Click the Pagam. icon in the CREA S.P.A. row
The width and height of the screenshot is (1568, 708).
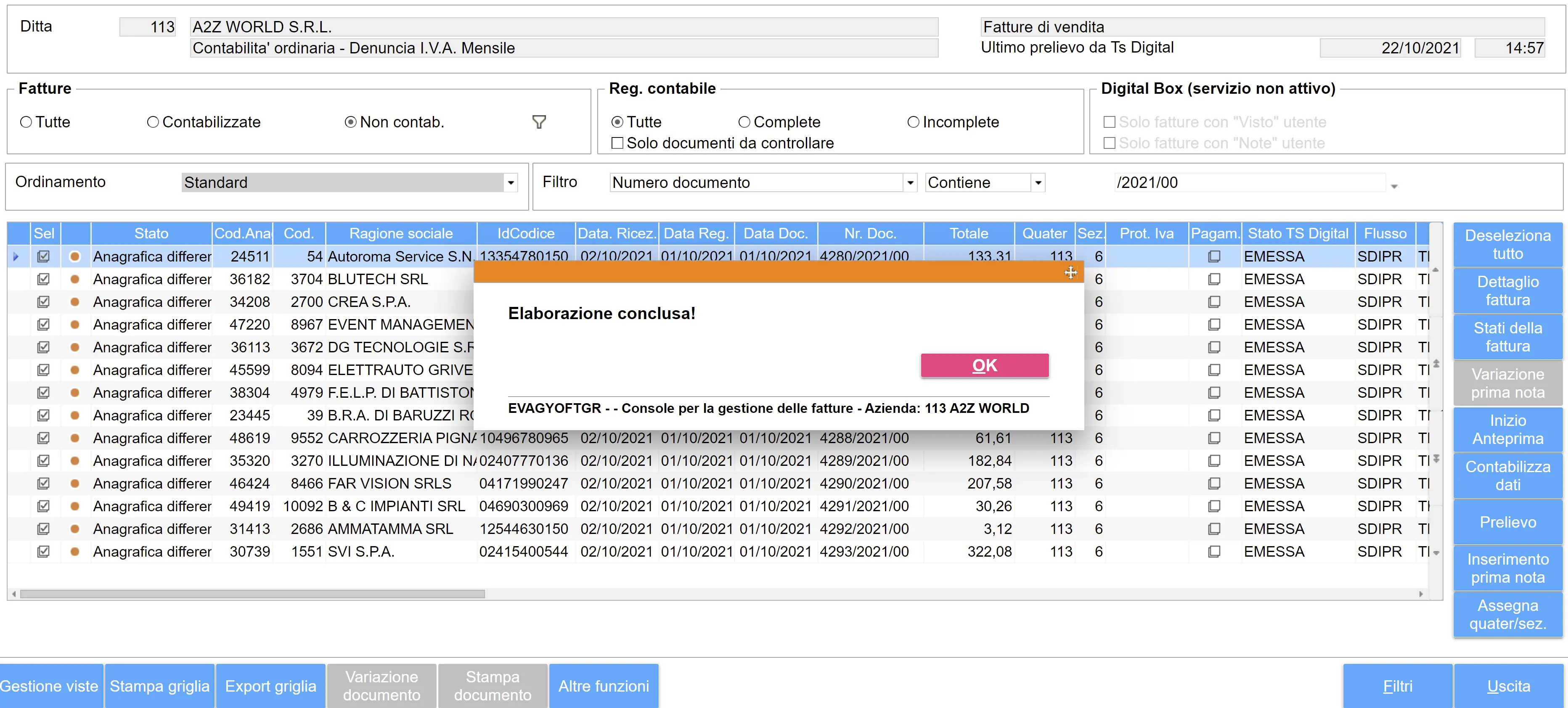(x=1214, y=302)
